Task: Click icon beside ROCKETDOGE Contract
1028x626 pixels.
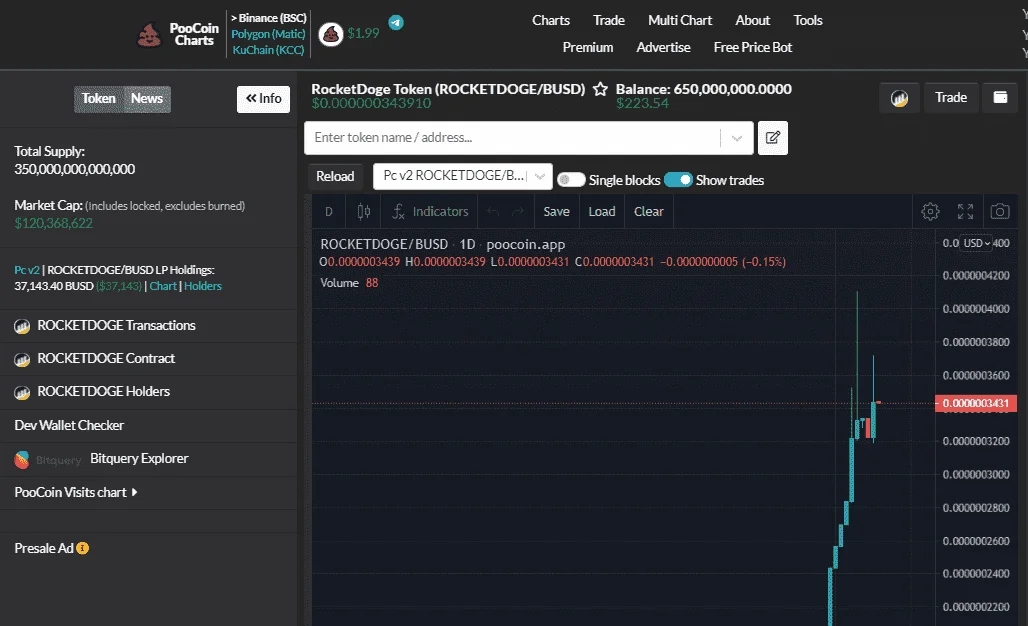Action: pos(22,359)
